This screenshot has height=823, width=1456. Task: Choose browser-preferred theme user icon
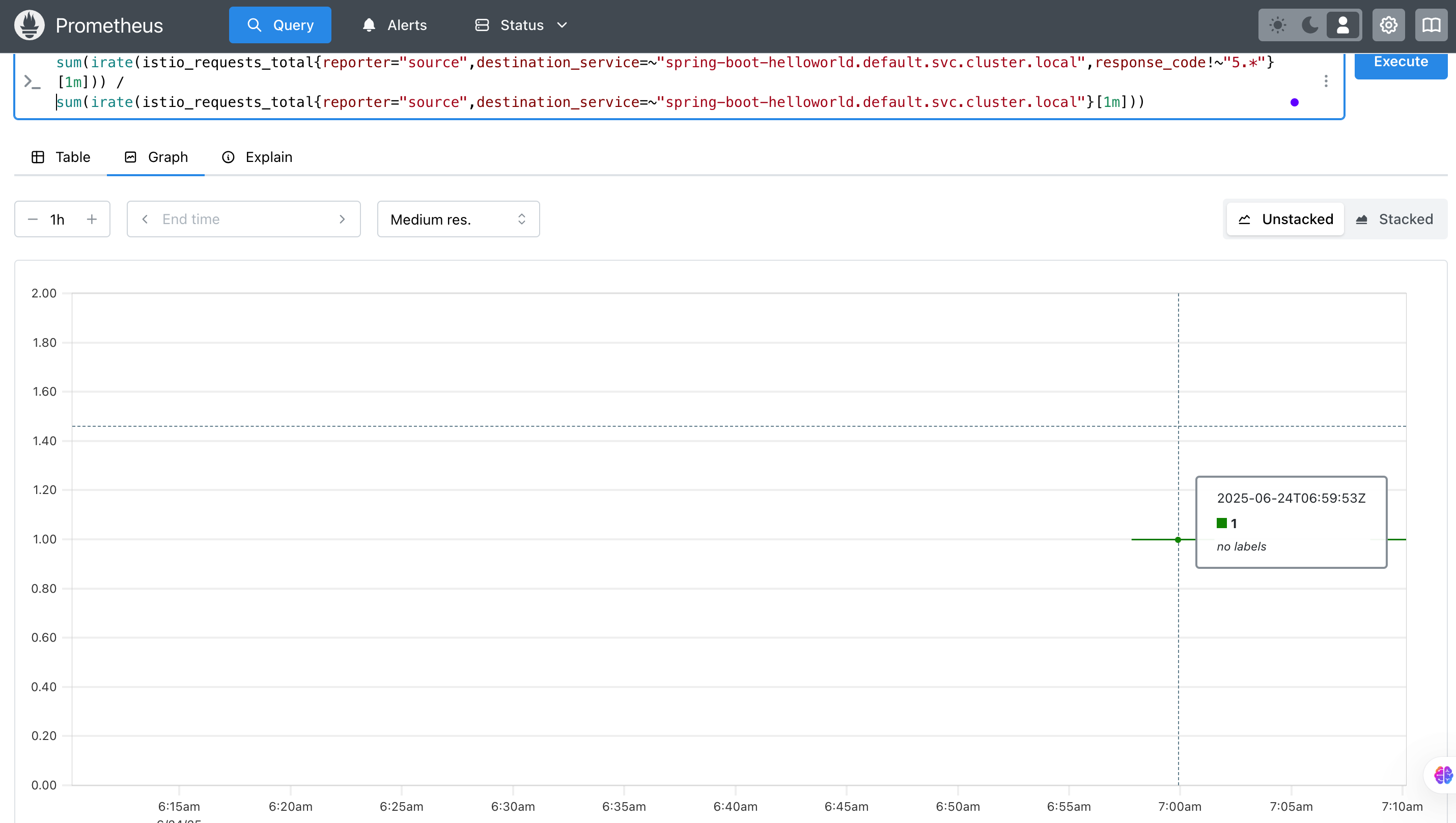pos(1342,25)
